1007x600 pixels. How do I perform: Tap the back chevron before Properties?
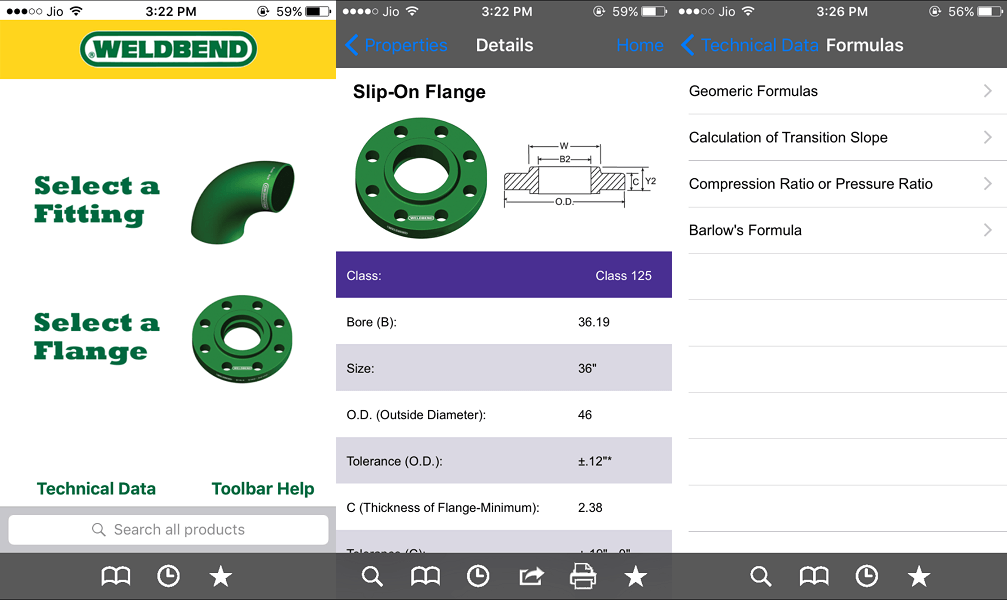tap(351, 45)
